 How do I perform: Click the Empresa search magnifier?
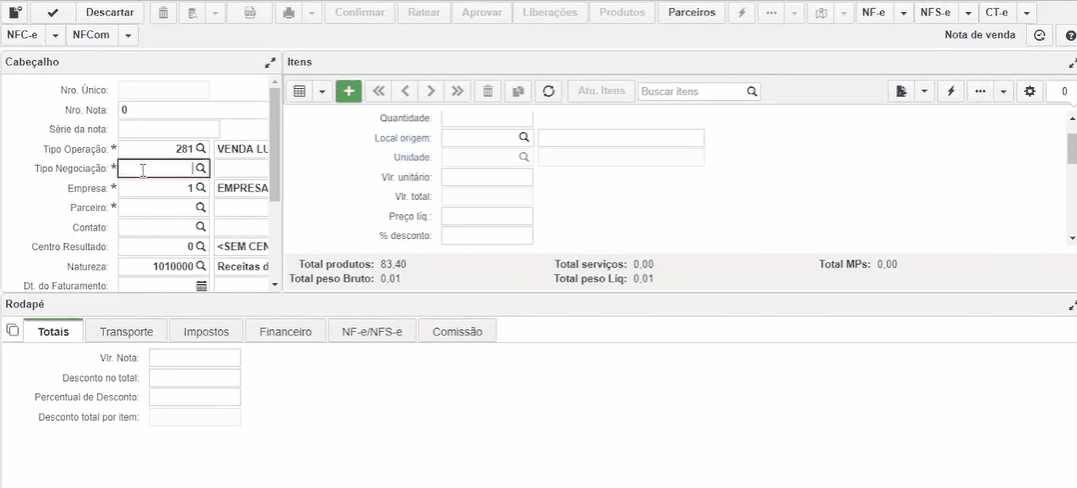201,188
